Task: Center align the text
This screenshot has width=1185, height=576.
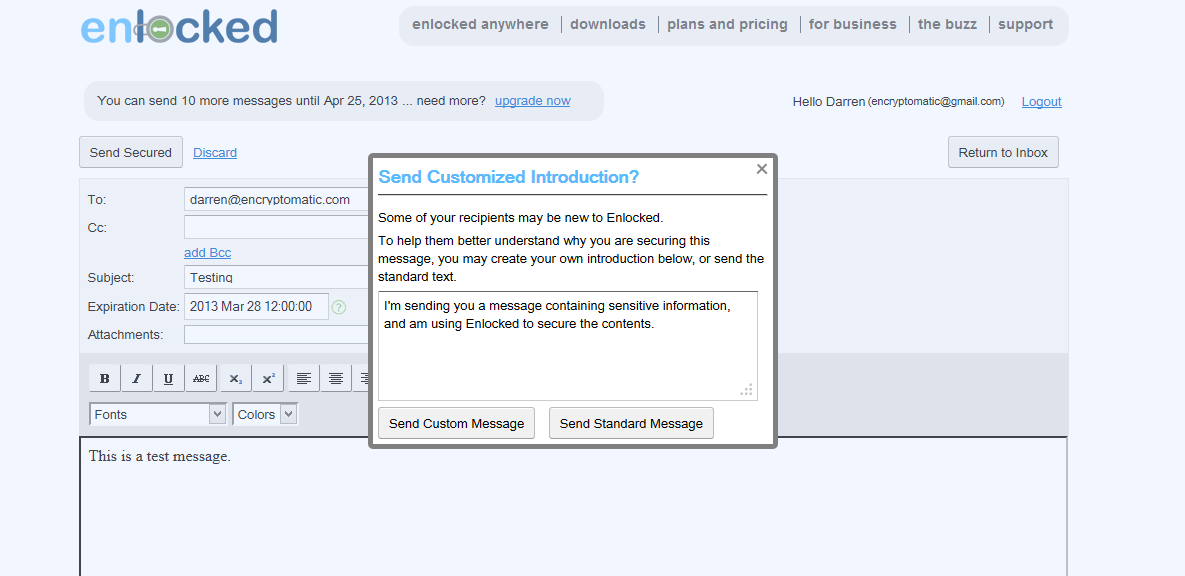Action: pyautogui.click(x=336, y=379)
